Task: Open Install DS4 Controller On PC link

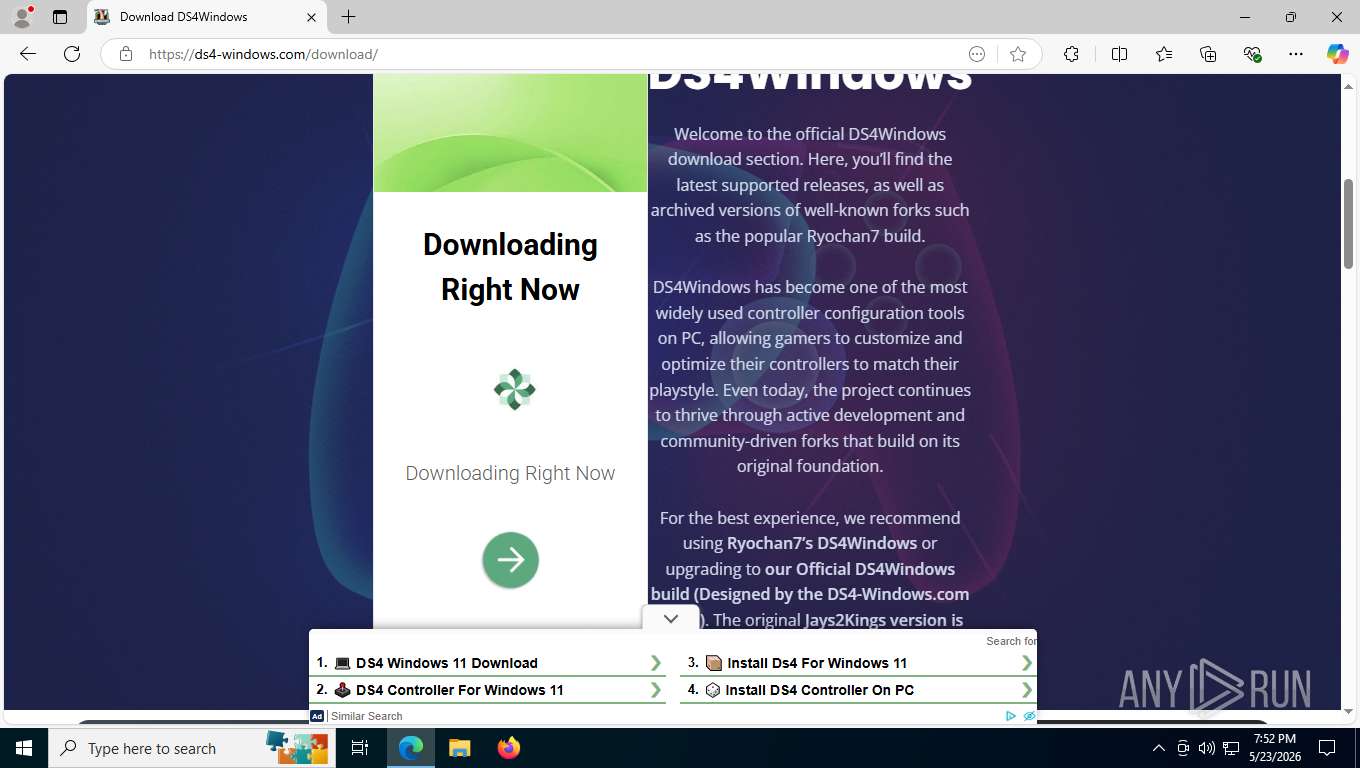Action: pyautogui.click(x=820, y=690)
